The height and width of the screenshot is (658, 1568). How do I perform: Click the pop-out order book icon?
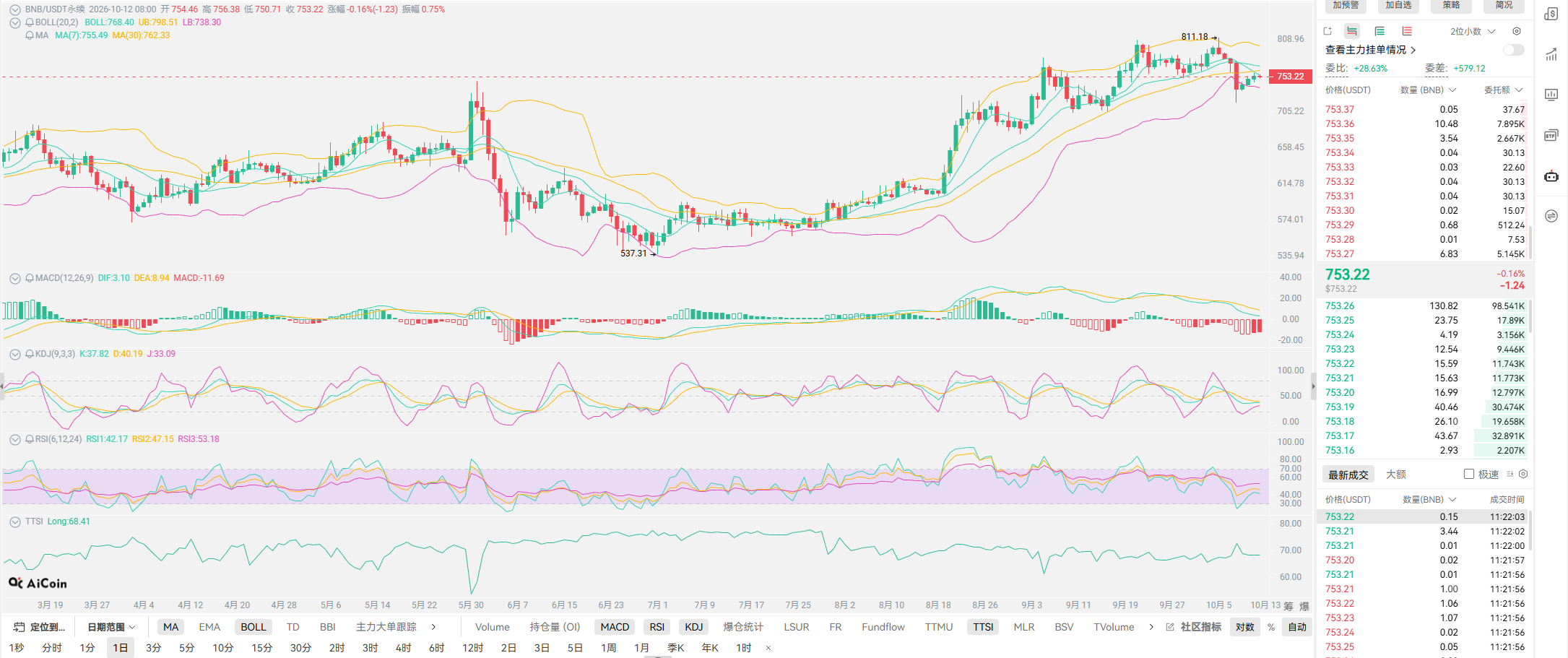[1327, 31]
